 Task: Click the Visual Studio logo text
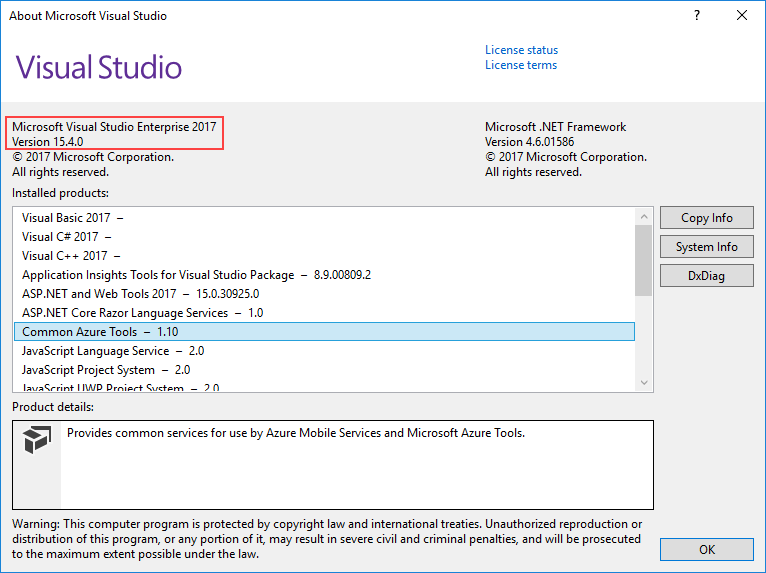tap(99, 67)
